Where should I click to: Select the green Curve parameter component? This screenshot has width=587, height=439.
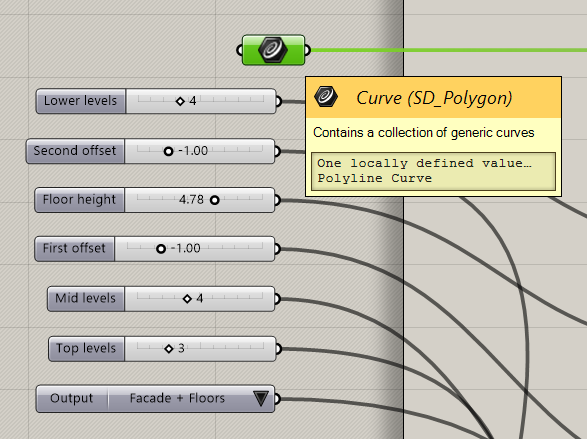(x=273, y=50)
